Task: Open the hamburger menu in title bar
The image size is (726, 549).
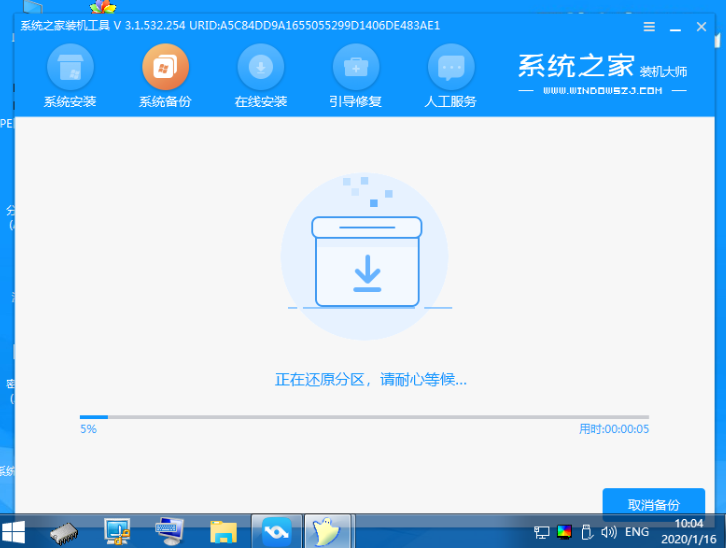Action: pyautogui.click(x=649, y=27)
